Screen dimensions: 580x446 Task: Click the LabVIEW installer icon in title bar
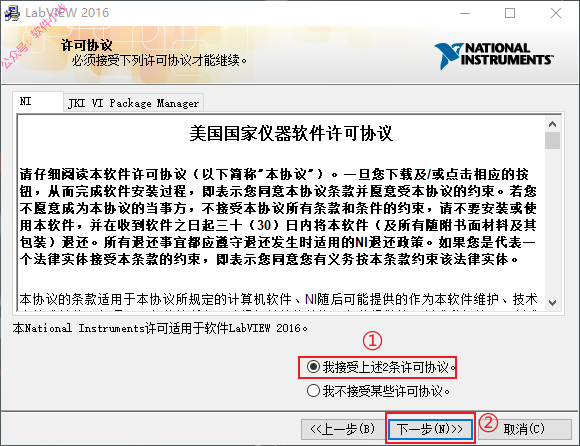12,13
